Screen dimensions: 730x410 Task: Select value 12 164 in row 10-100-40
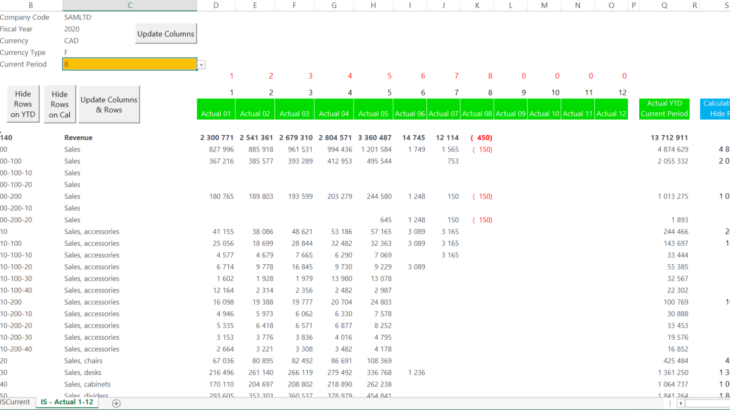223,290
